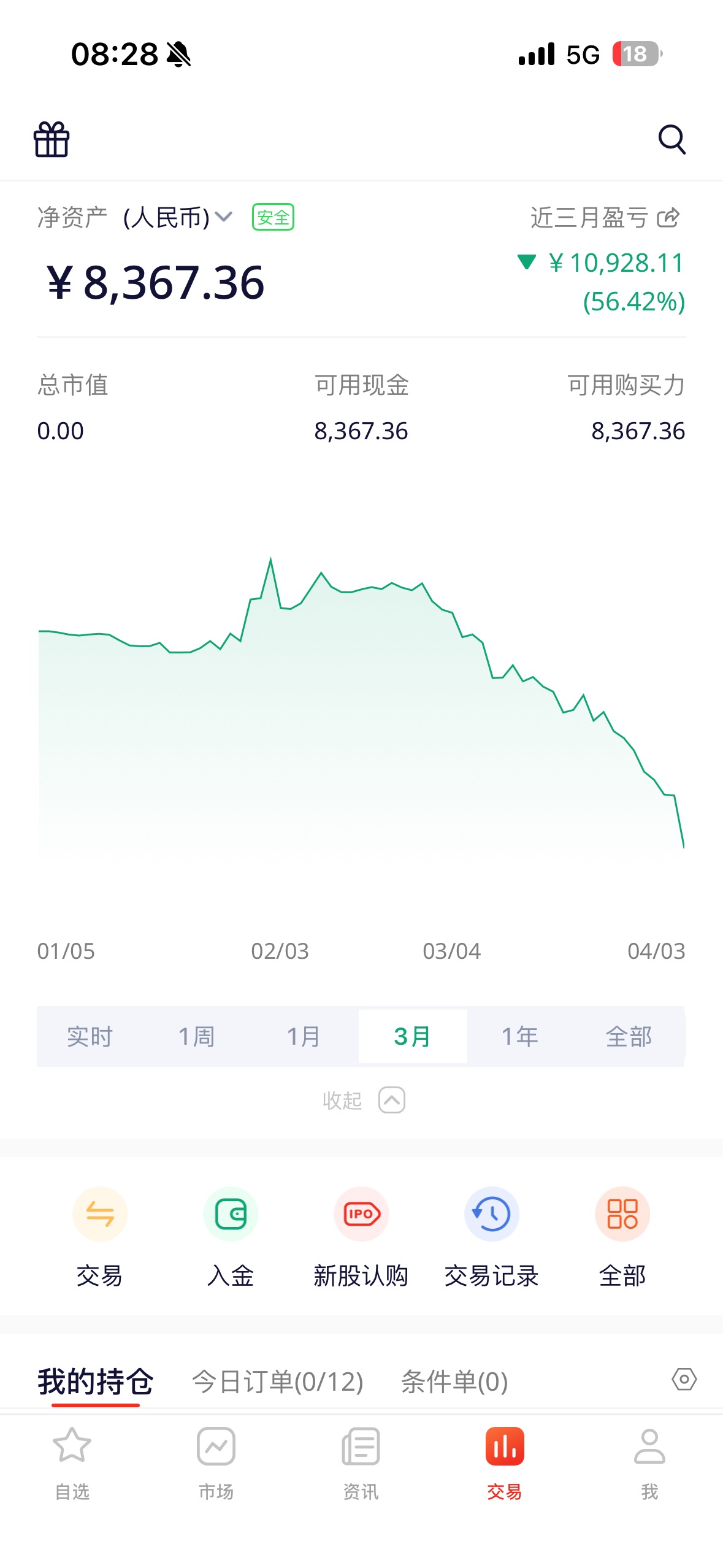View 交易记录 trade history
Viewport: 723px width, 1568px height.
click(492, 1215)
